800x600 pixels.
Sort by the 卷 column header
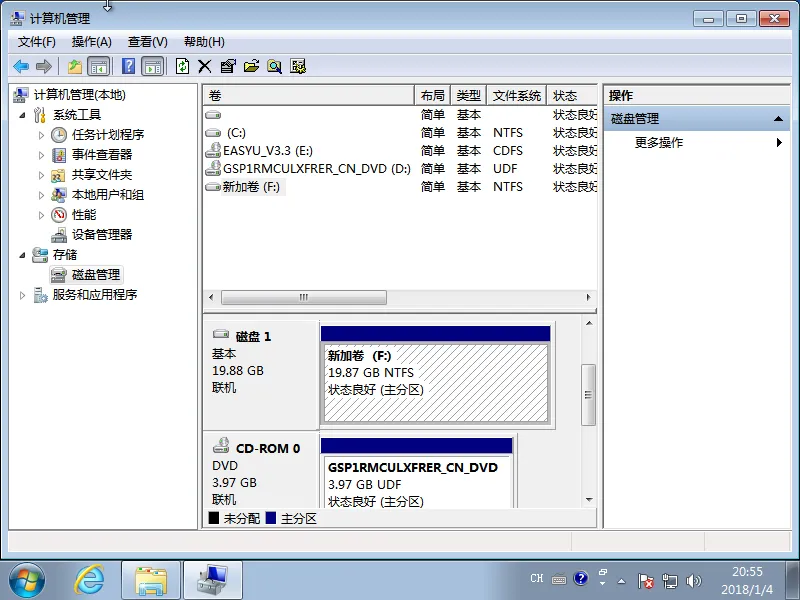coord(309,95)
